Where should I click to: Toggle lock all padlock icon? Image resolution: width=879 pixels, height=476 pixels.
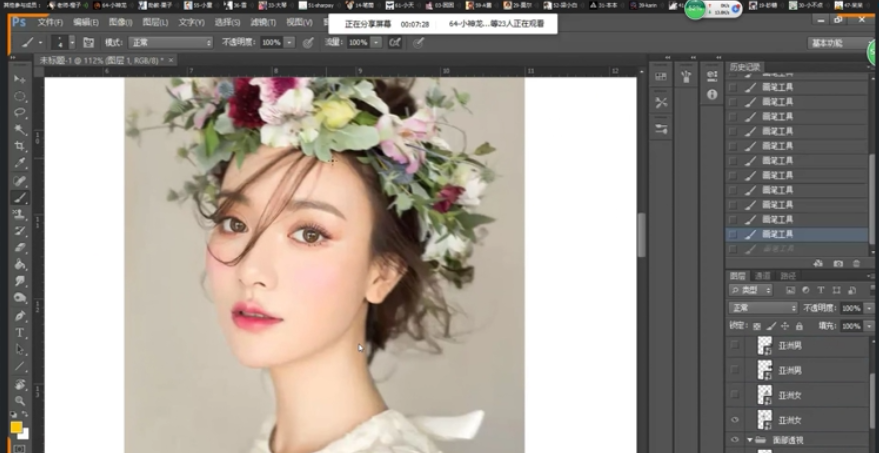click(799, 326)
